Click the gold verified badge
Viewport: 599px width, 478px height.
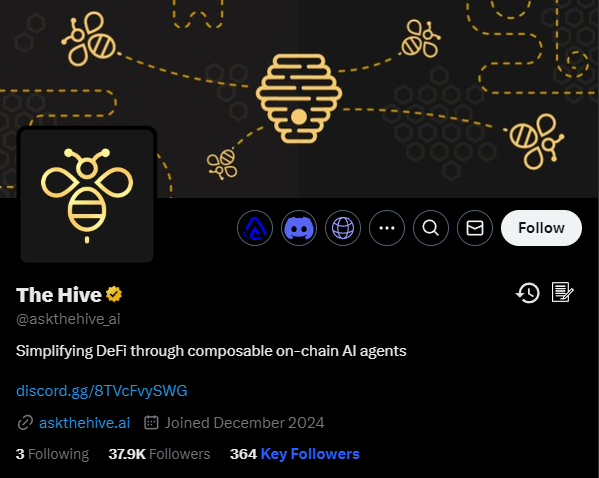click(114, 295)
